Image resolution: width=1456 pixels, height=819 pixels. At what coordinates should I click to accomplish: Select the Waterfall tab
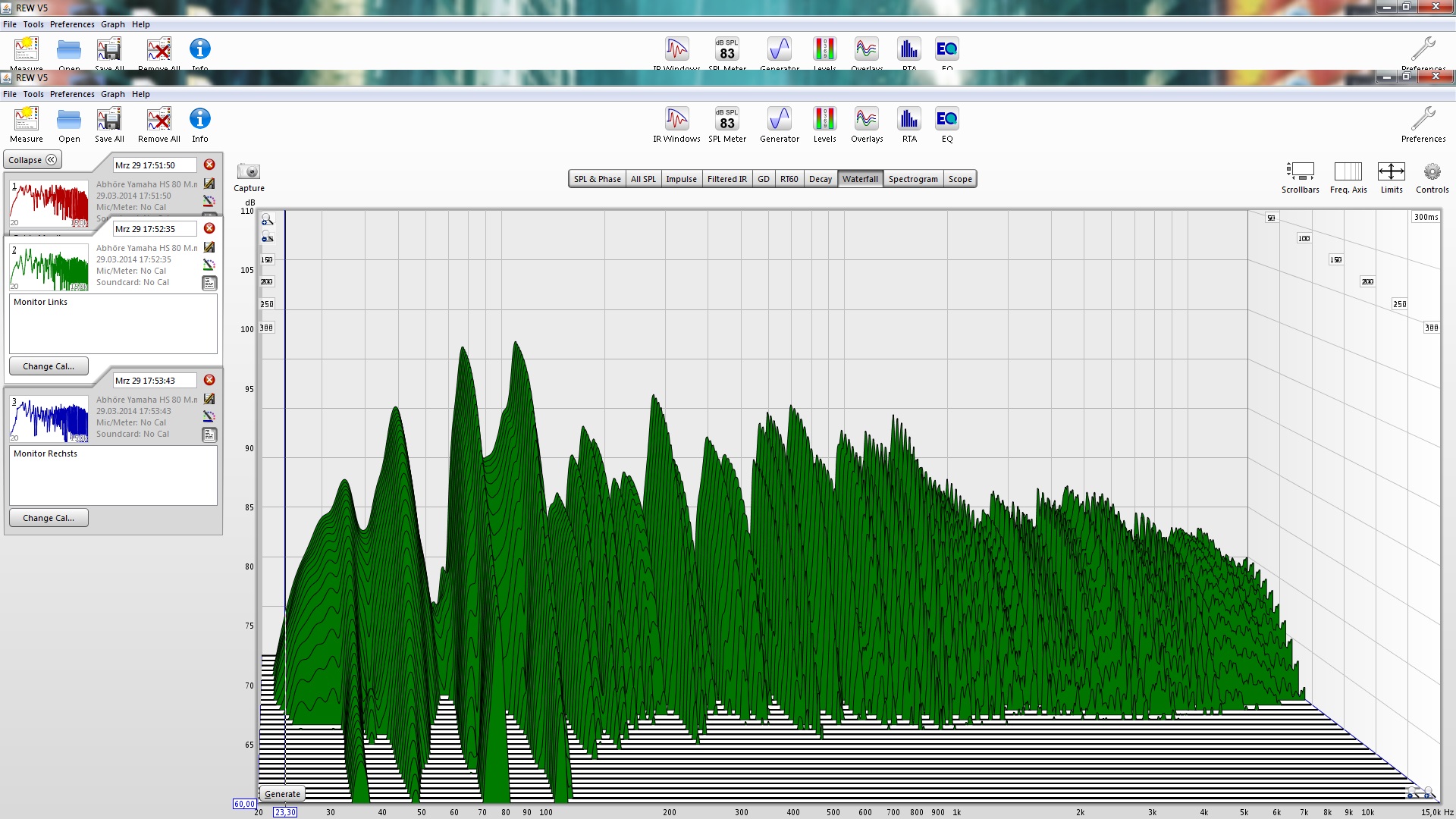click(860, 179)
